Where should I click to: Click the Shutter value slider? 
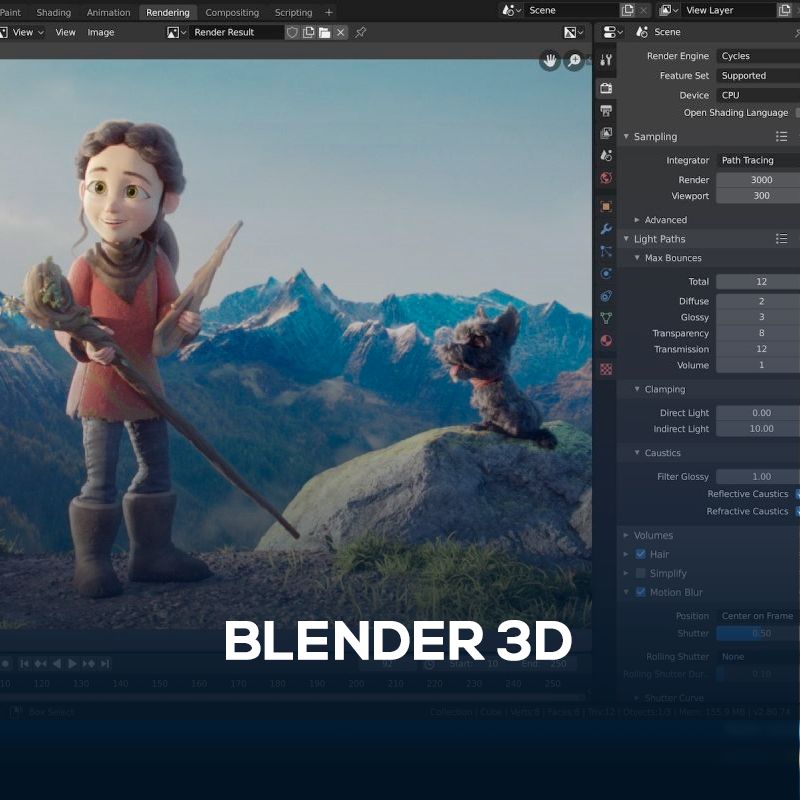tap(758, 633)
